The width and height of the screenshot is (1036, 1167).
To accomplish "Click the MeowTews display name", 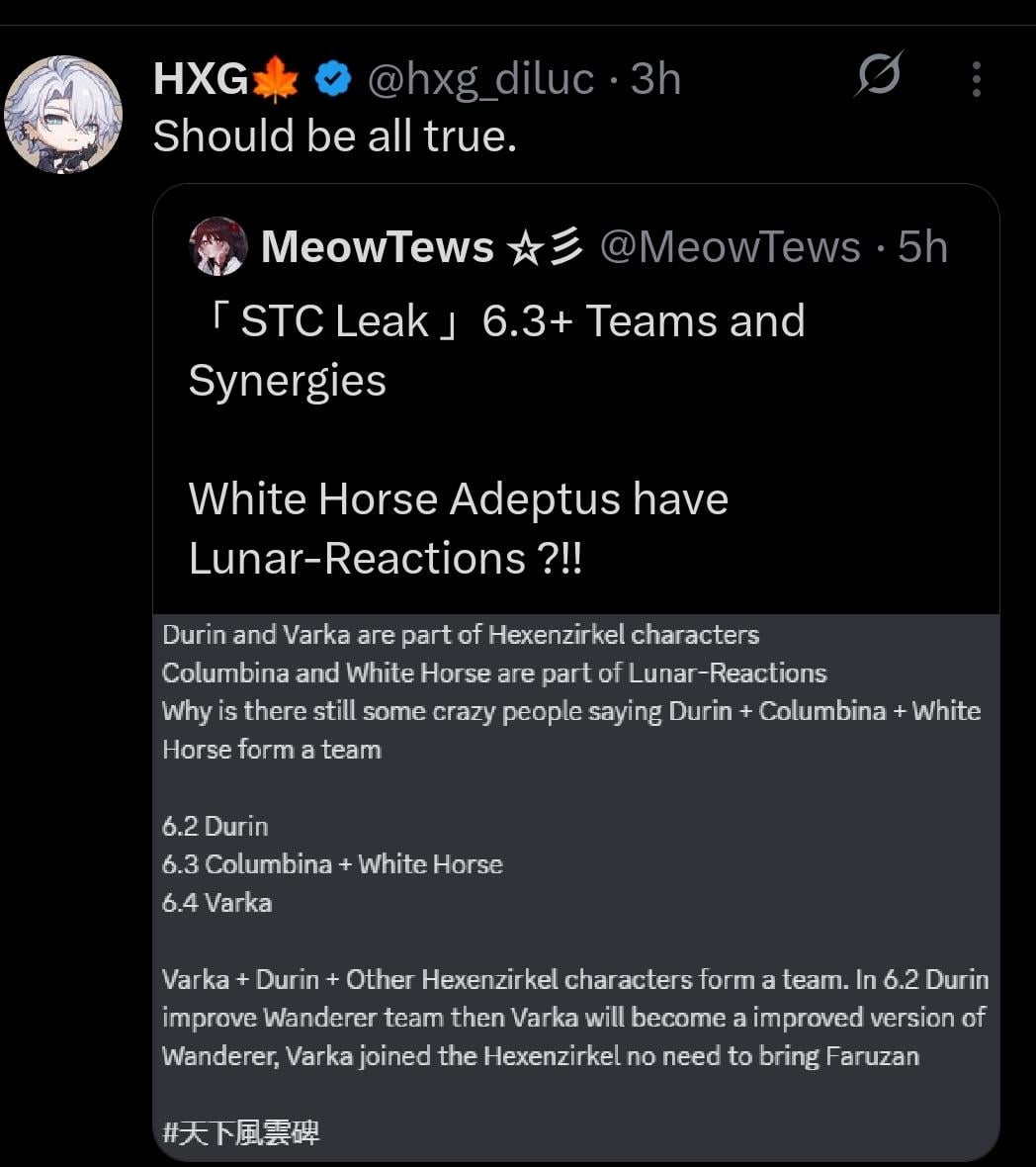I will (x=377, y=247).
